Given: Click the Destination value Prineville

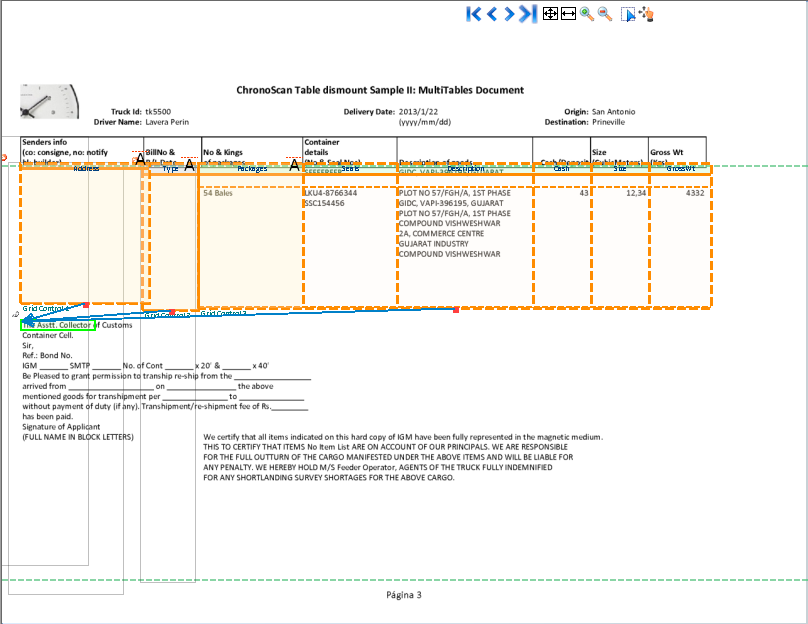Looking at the screenshot, I should tap(609, 122).
